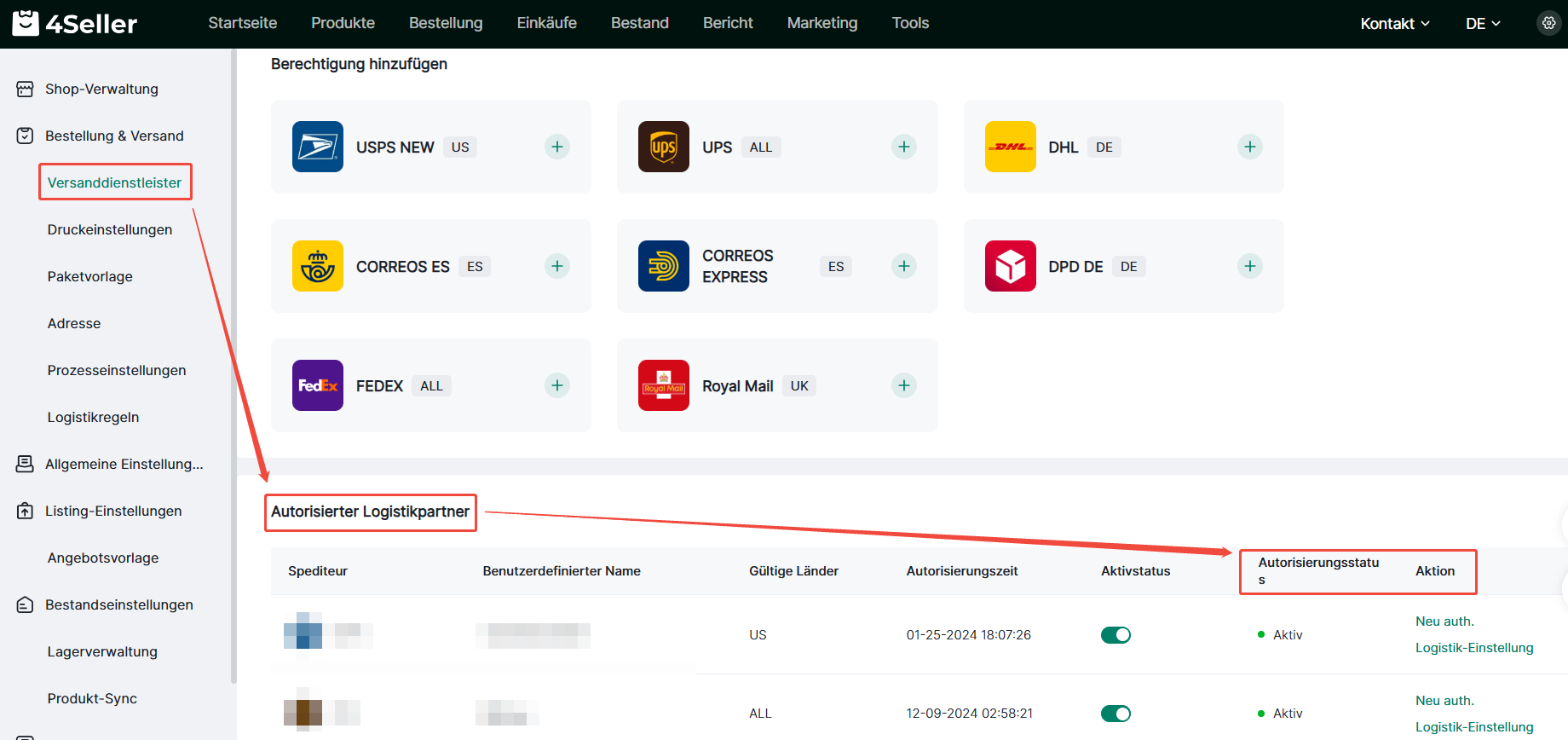Add UPS carrier with plus icon
Screen dimensions: 1568x740
coord(903,147)
